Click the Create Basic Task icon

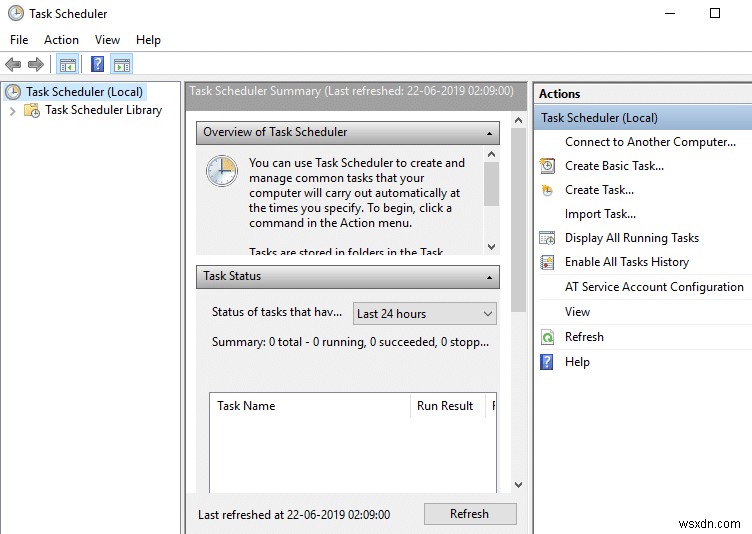[547, 166]
